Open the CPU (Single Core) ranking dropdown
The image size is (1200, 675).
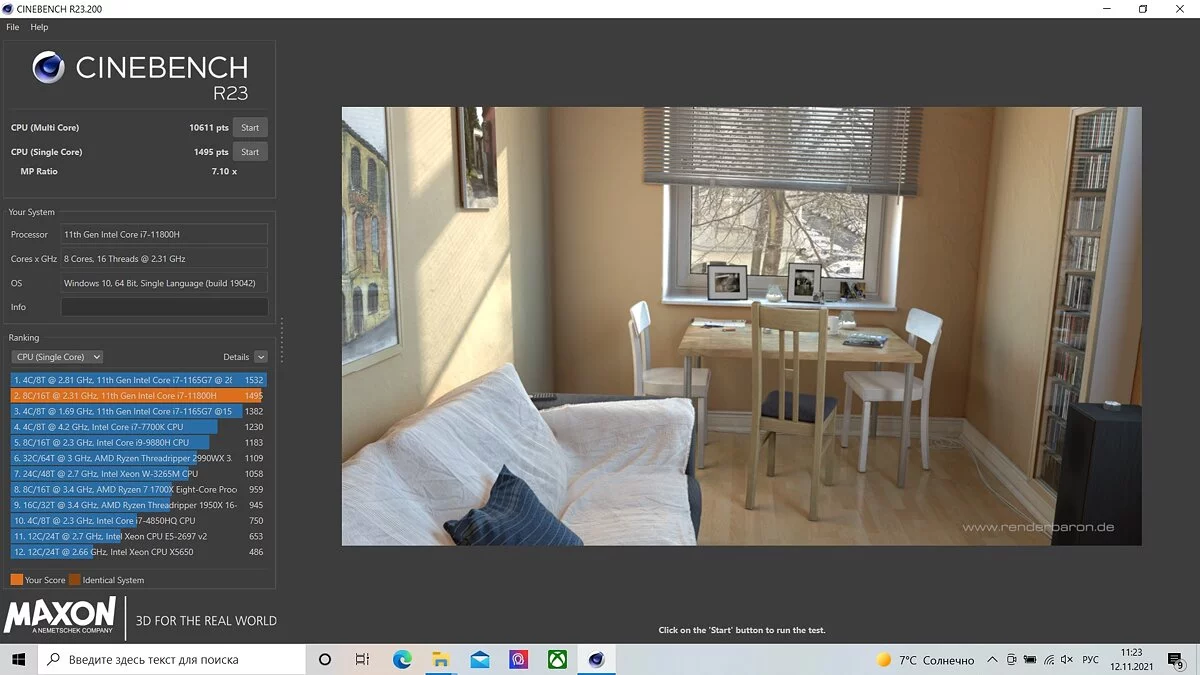(57, 357)
